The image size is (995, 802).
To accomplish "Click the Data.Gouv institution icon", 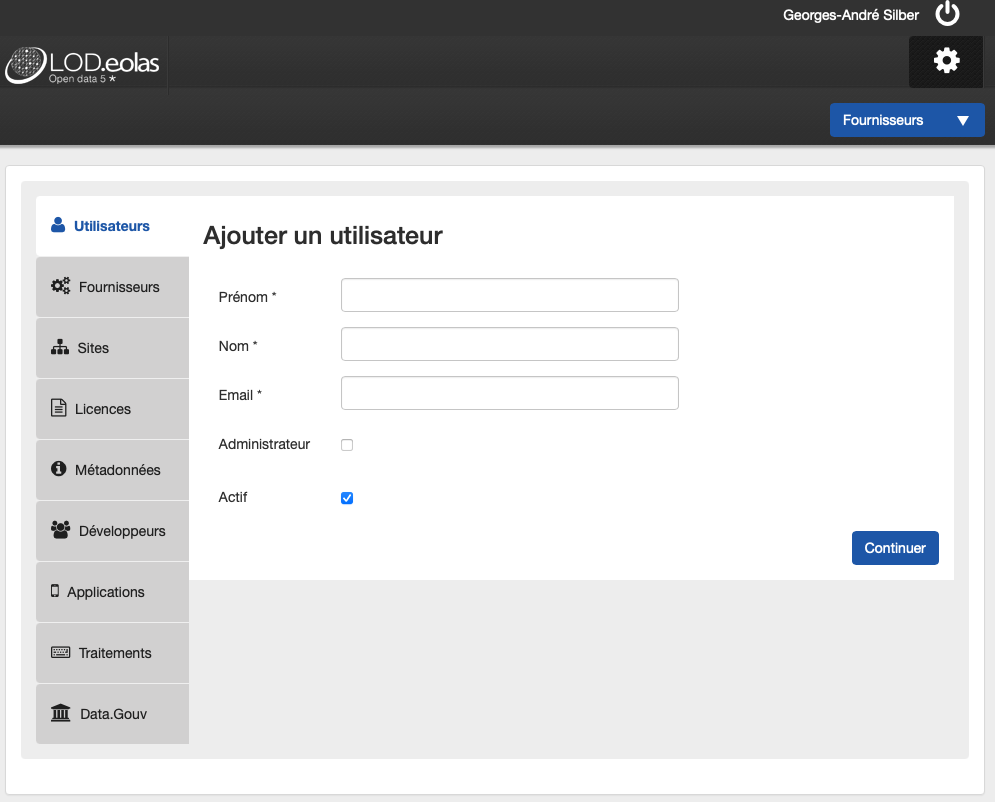I will click(61, 713).
